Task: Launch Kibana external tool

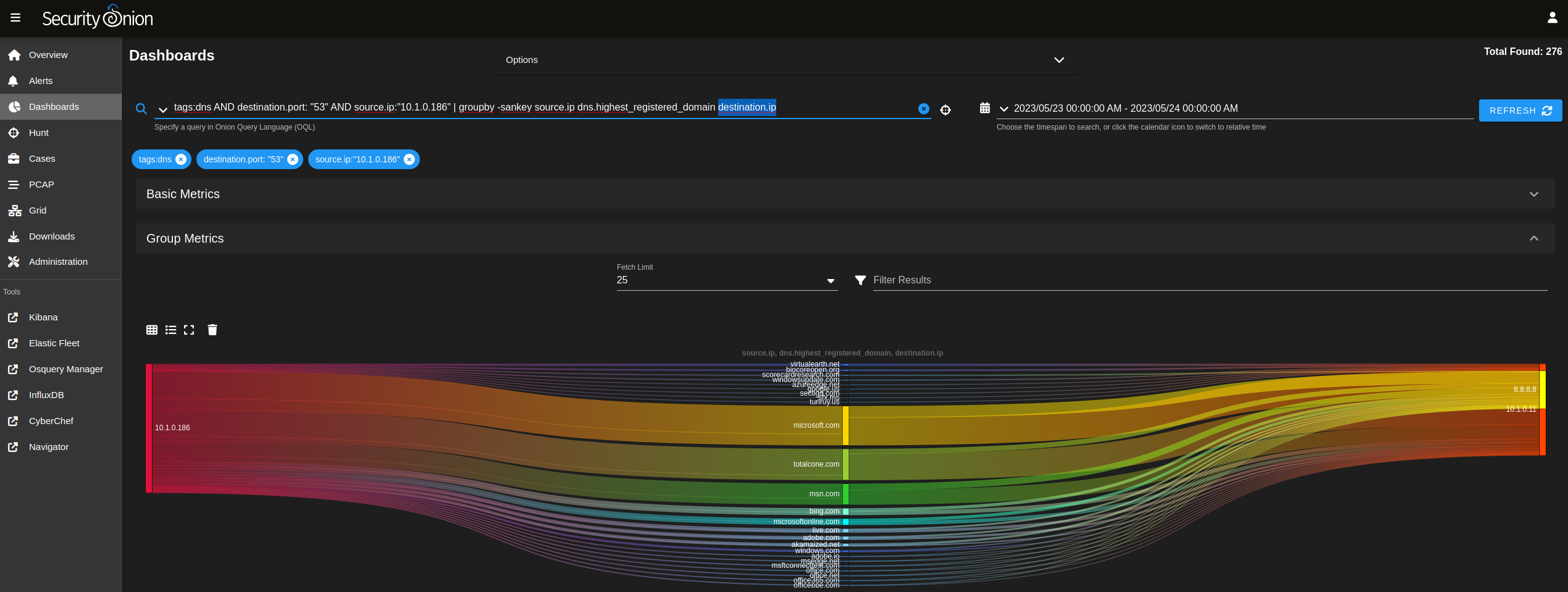Action: point(61,317)
